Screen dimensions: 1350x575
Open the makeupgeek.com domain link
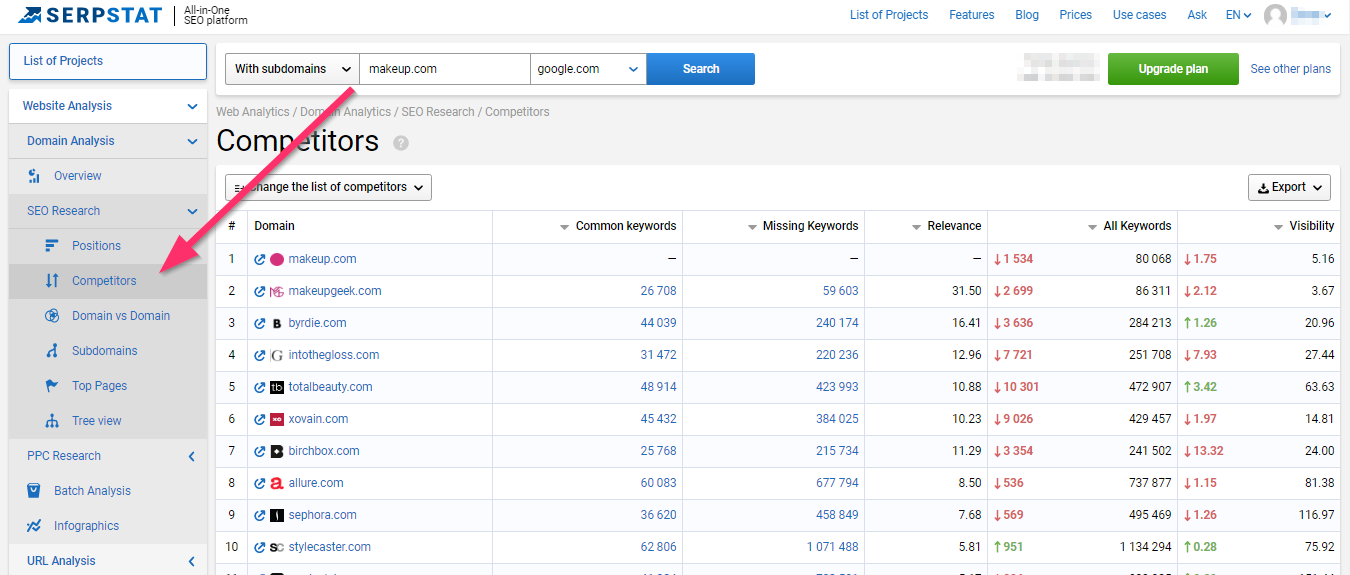pos(335,291)
